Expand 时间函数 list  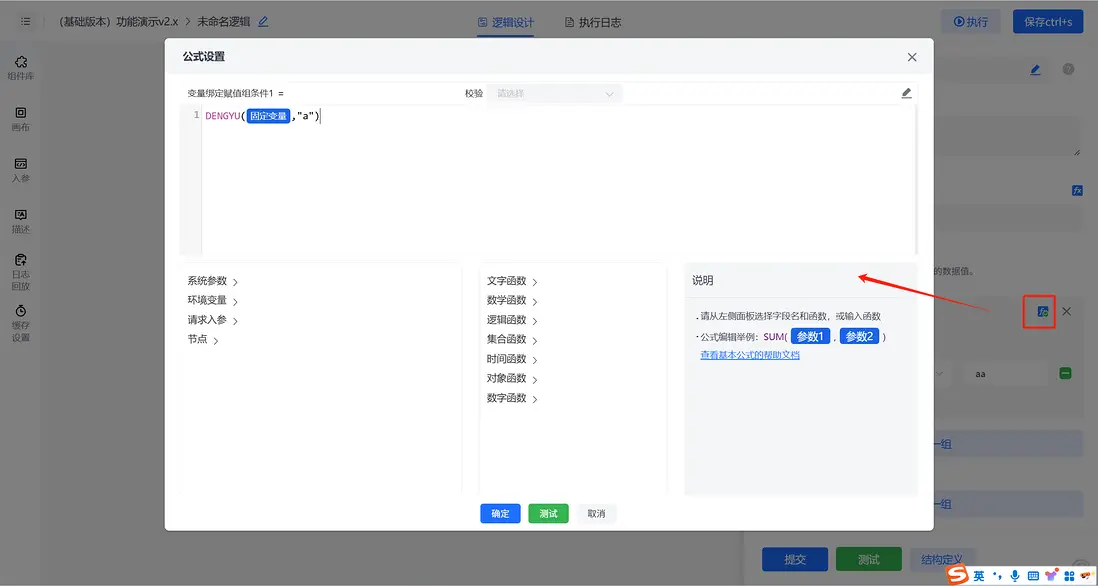[512, 359]
